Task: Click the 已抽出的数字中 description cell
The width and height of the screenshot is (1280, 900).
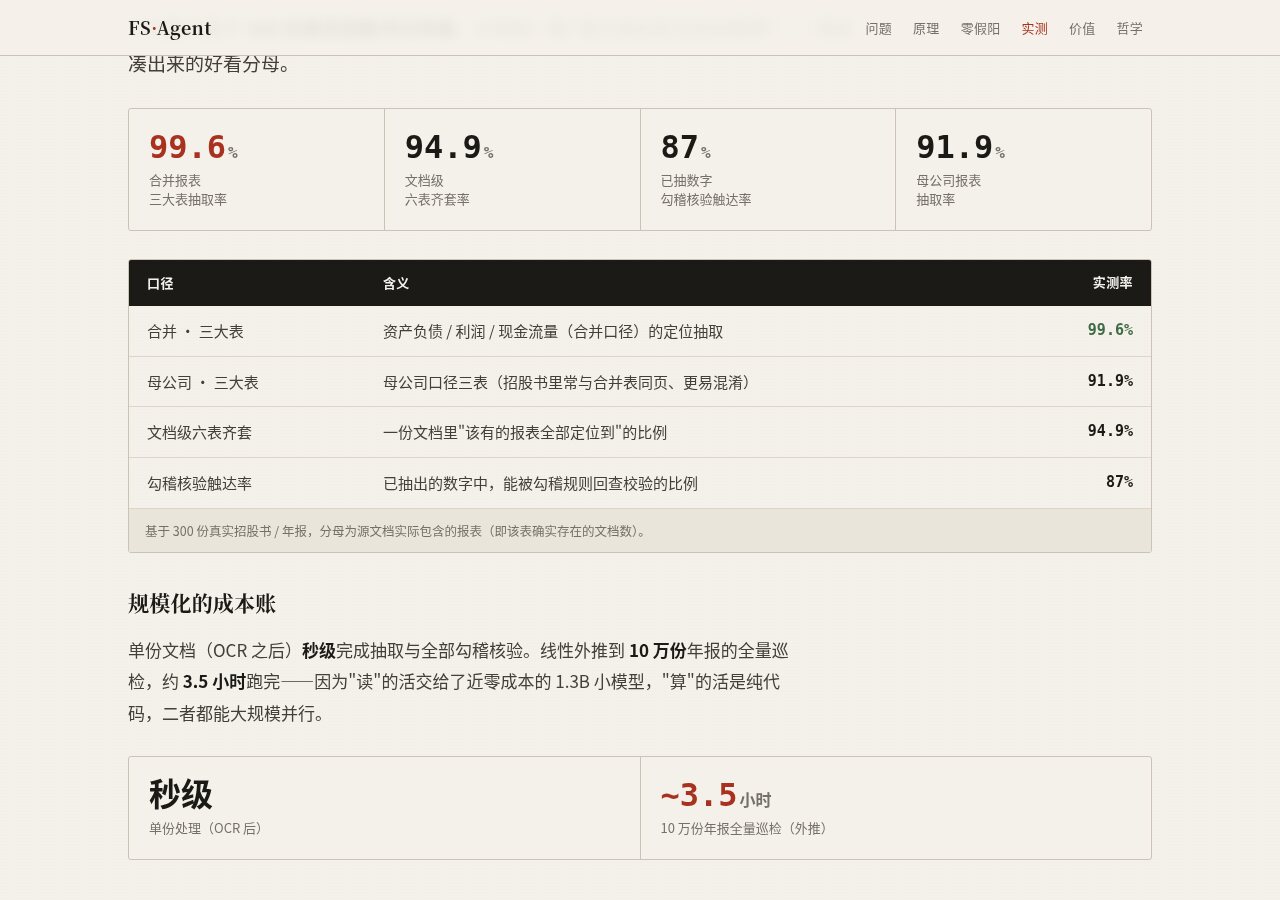Action: (540, 483)
